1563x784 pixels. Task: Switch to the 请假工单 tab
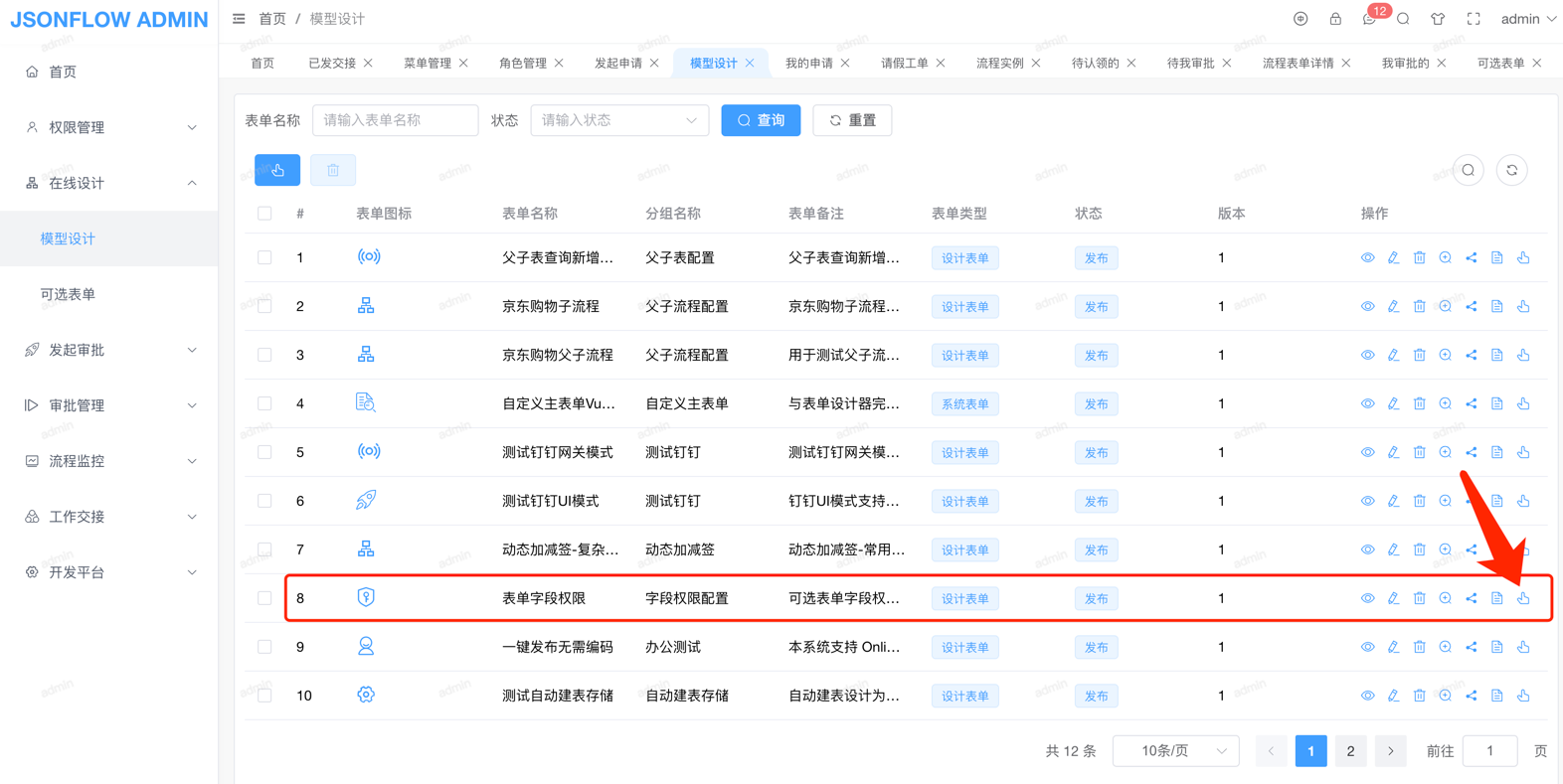904,63
